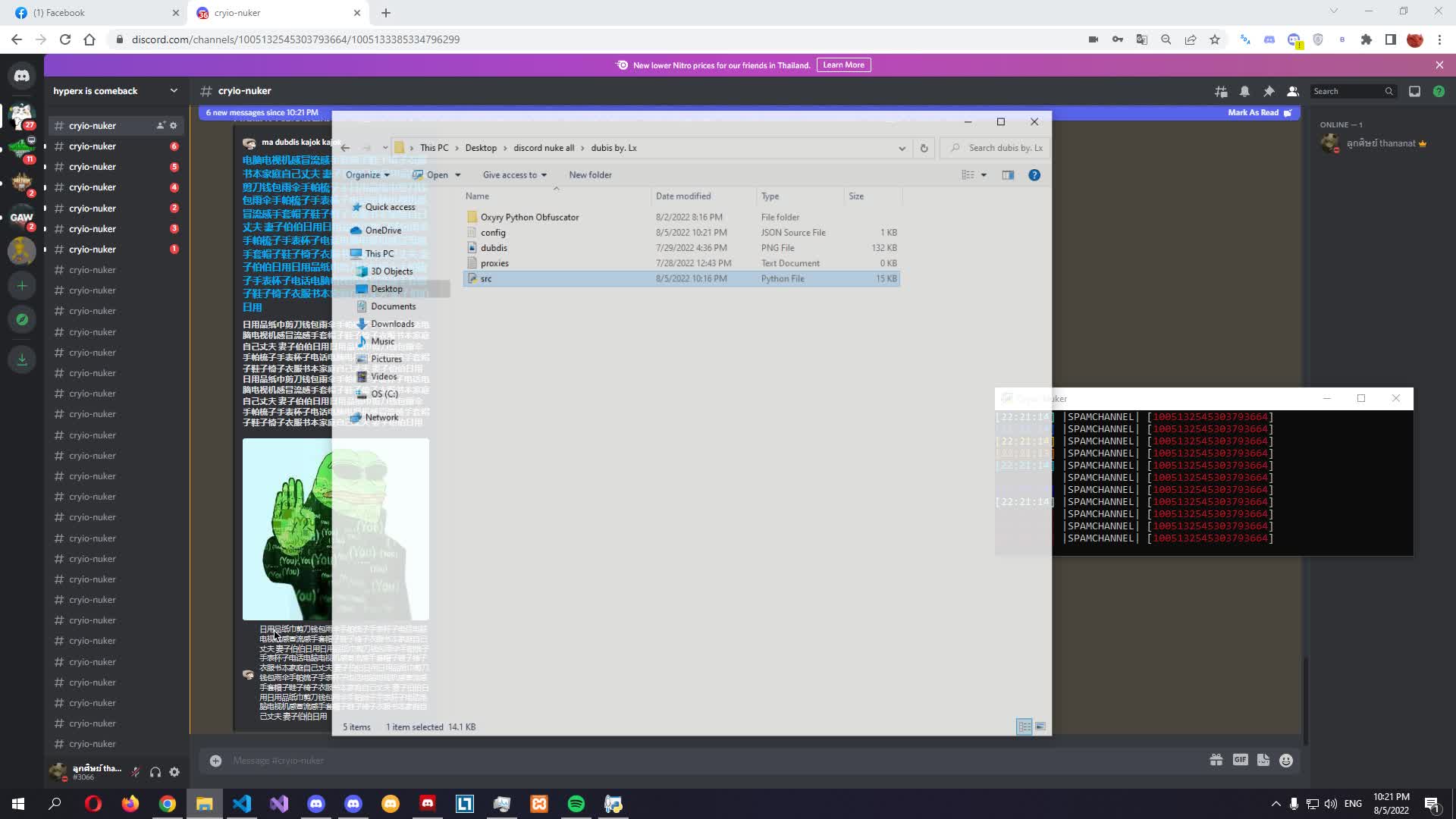Click Discord home logo icon
1456x819 pixels.
pyautogui.click(x=22, y=76)
